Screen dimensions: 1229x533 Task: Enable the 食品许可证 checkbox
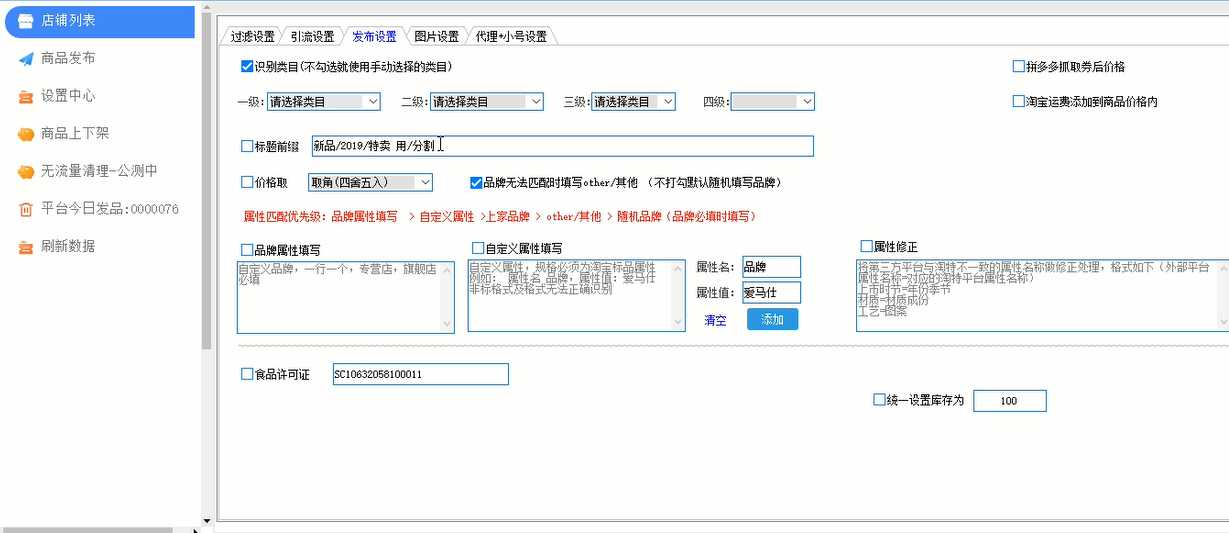coord(247,375)
